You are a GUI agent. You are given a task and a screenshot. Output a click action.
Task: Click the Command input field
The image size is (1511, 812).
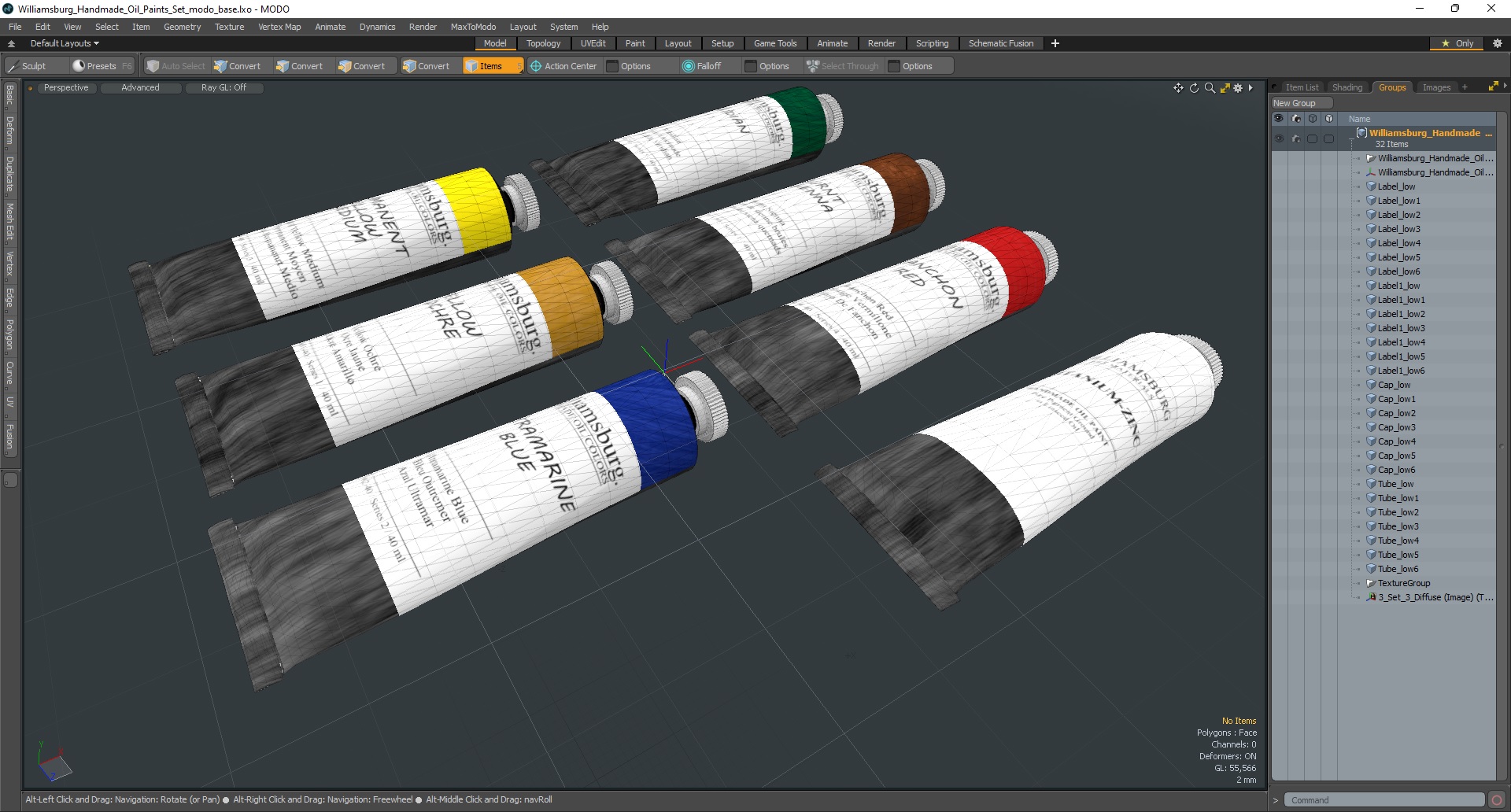(x=1384, y=800)
